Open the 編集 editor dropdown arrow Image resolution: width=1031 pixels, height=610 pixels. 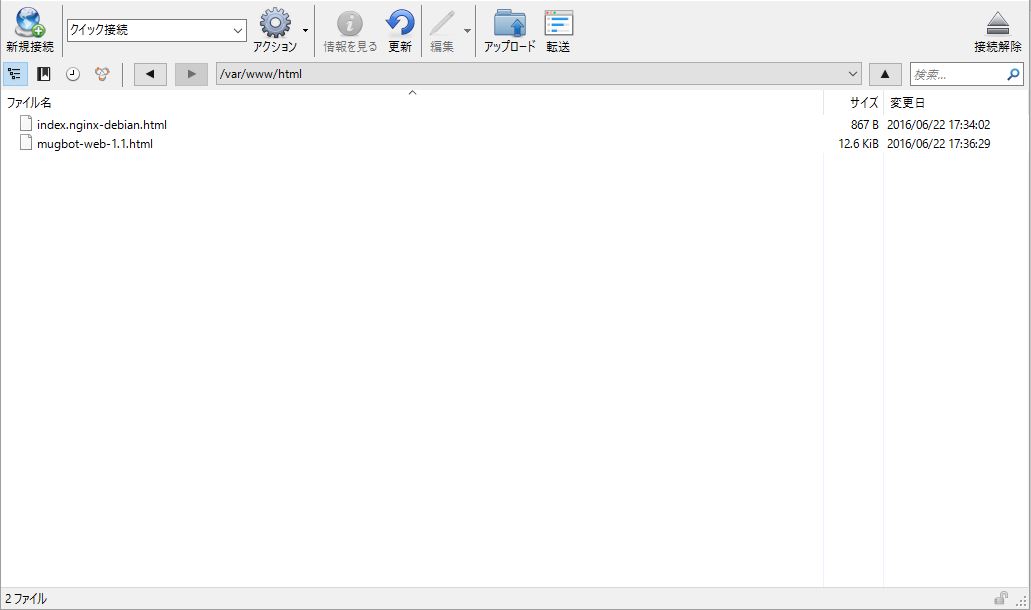point(467,30)
